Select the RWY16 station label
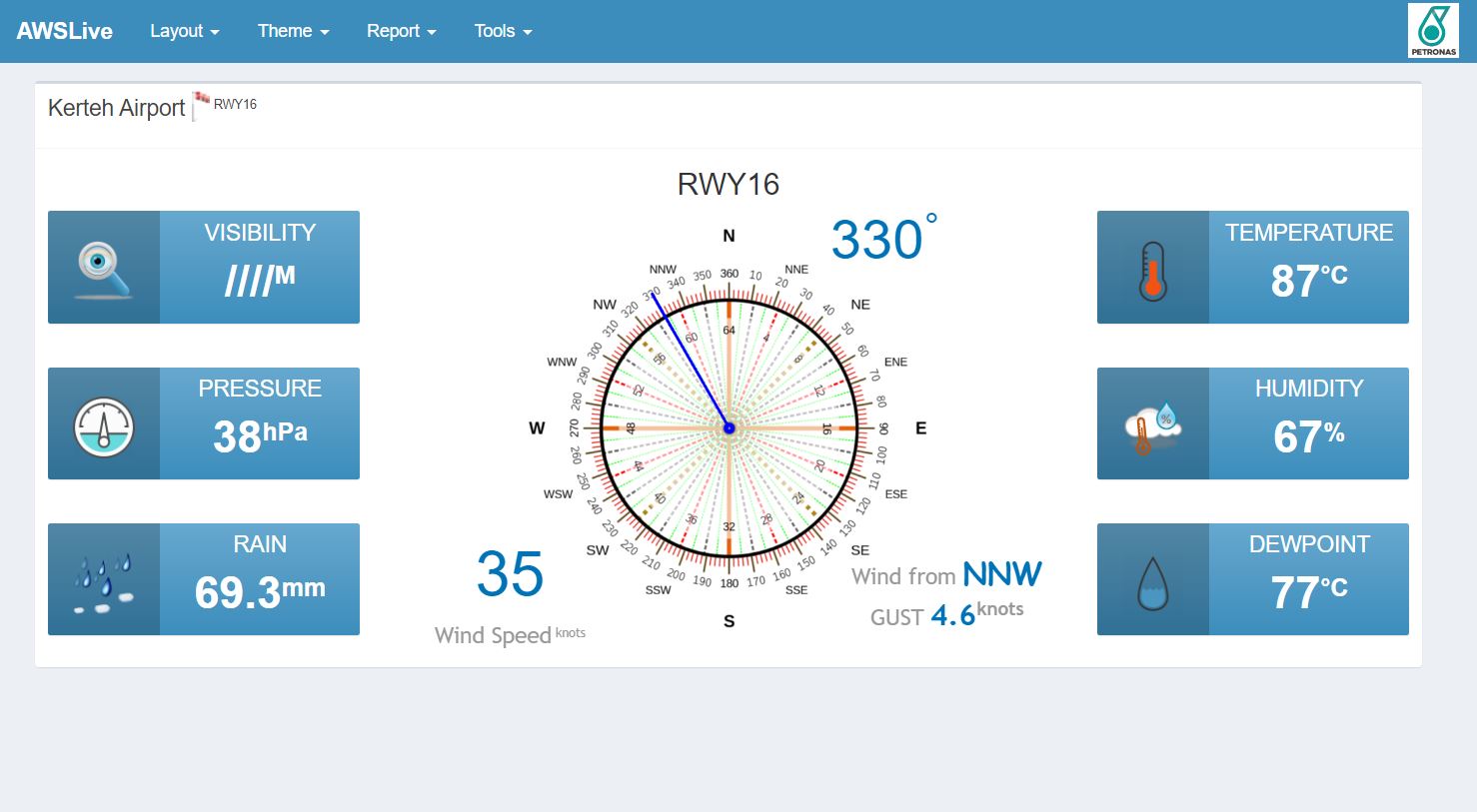 point(236,104)
